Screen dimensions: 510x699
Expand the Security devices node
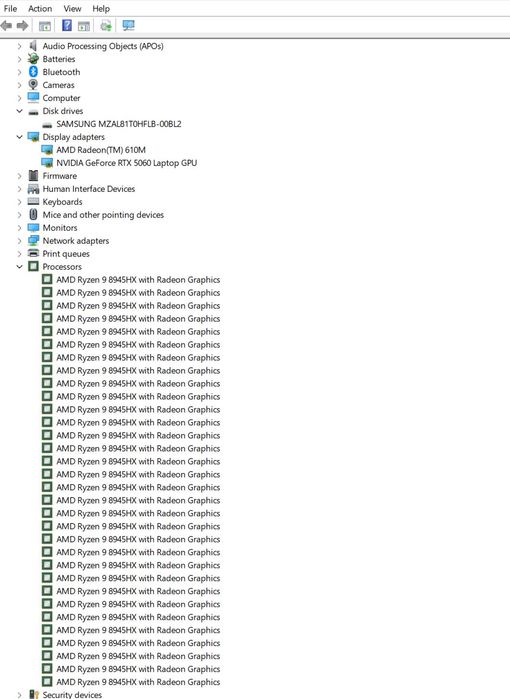[x=19, y=695]
